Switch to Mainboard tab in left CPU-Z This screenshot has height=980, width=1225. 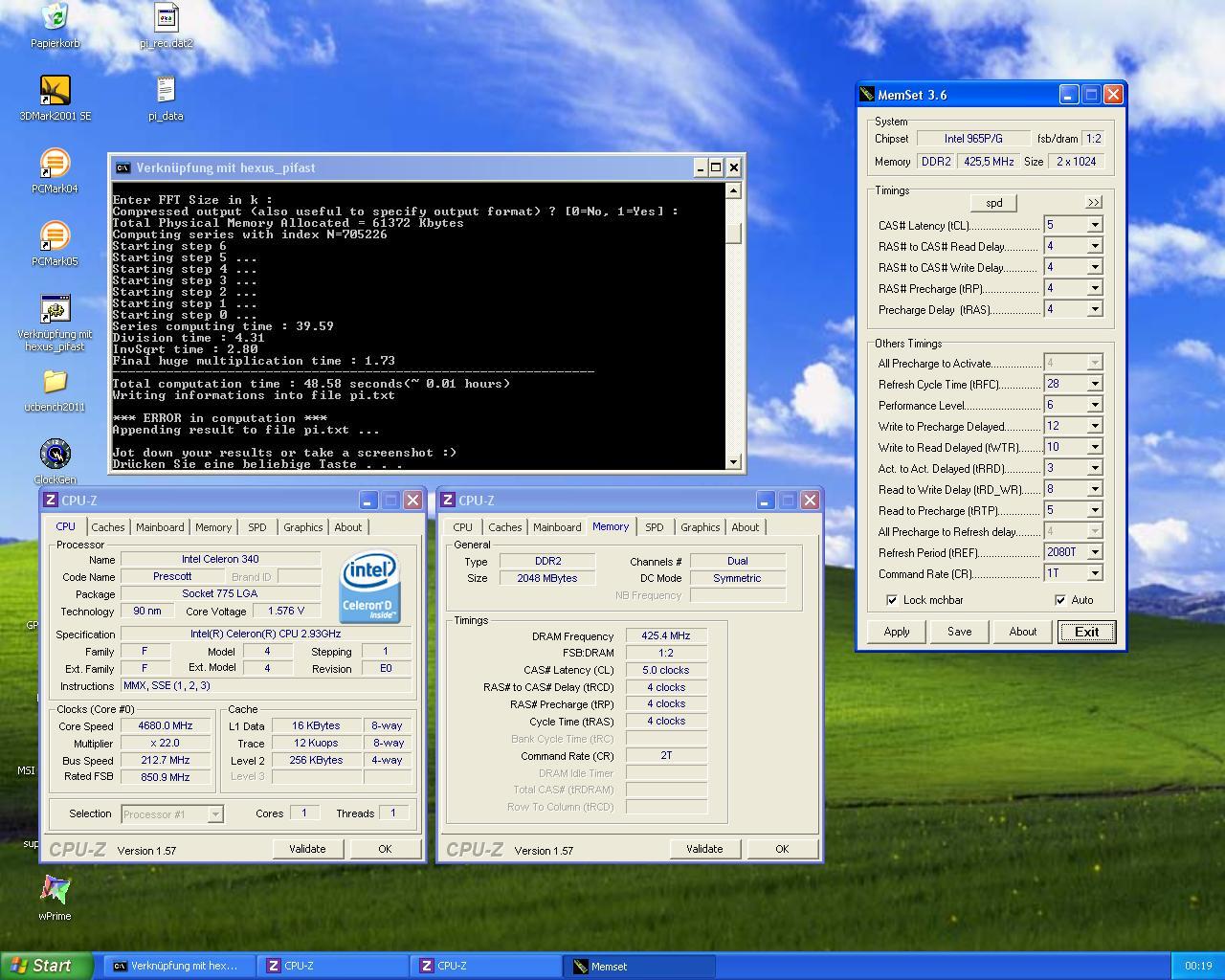160,527
